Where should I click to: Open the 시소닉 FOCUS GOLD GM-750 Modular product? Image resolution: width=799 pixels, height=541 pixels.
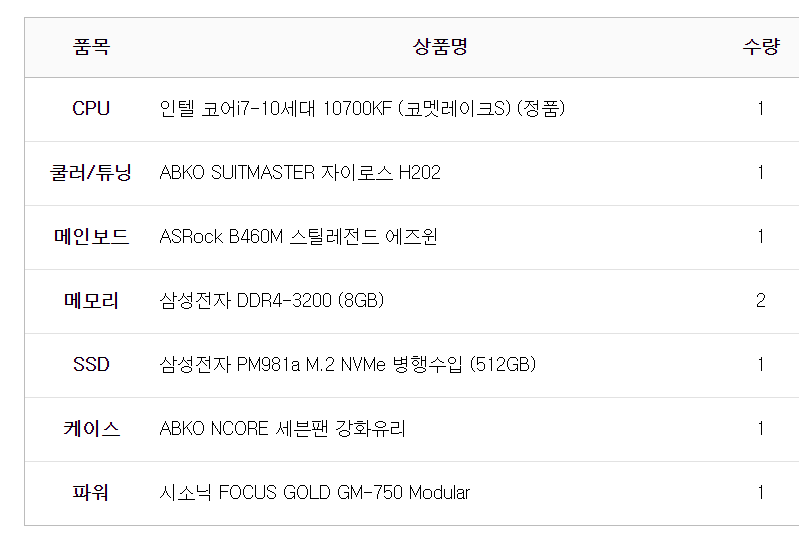click(315, 493)
